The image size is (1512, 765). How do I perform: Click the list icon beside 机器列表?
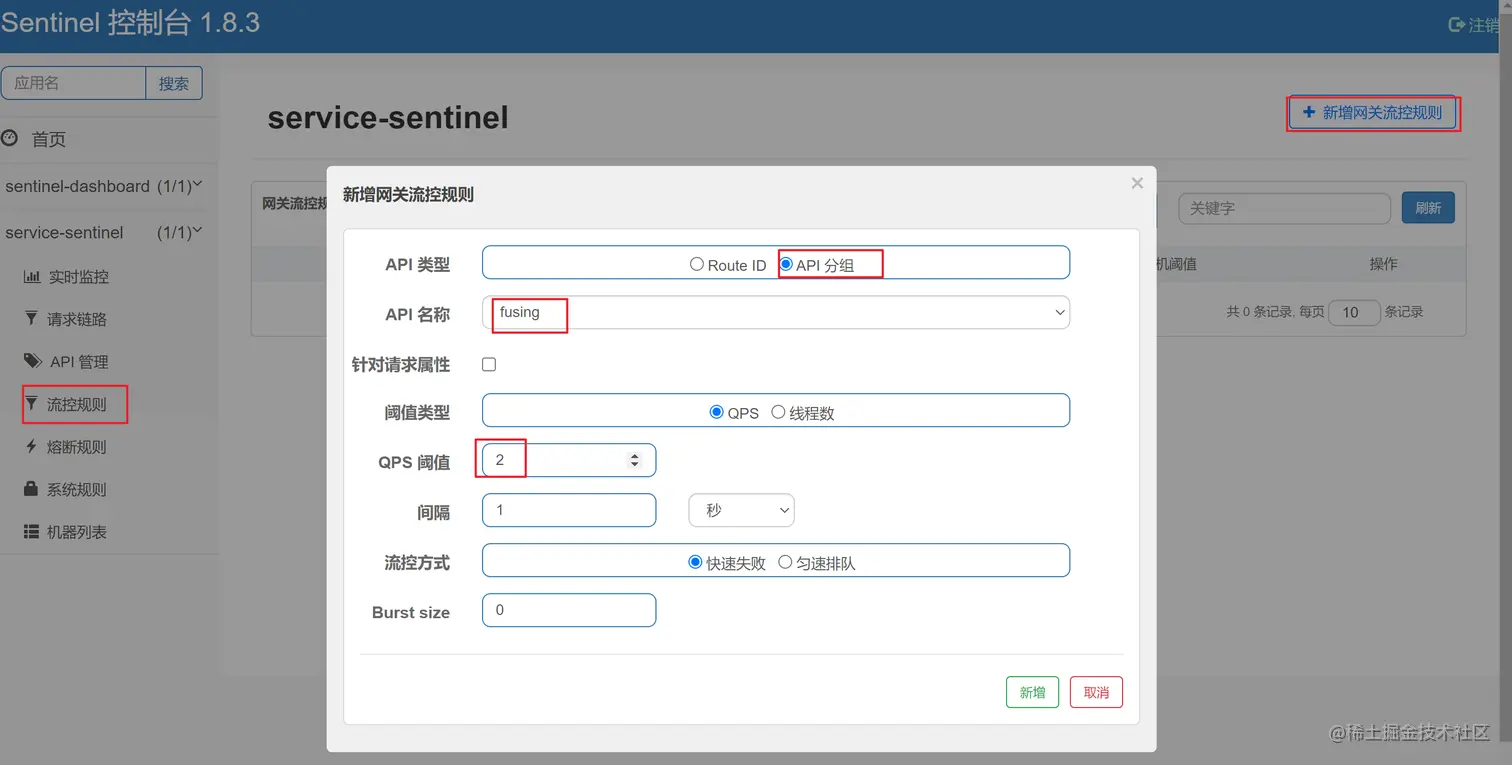coord(31,532)
